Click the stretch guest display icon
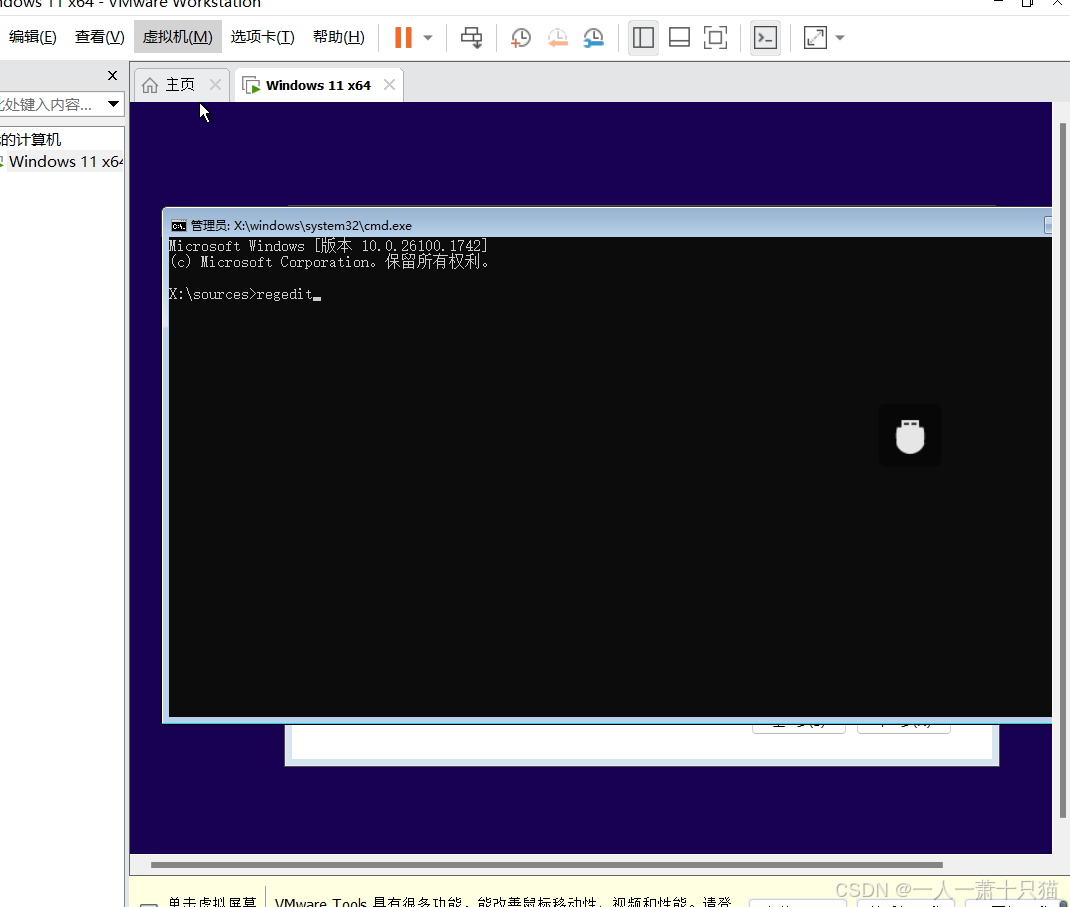The height and width of the screenshot is (907, 1070). click(815, 38)
